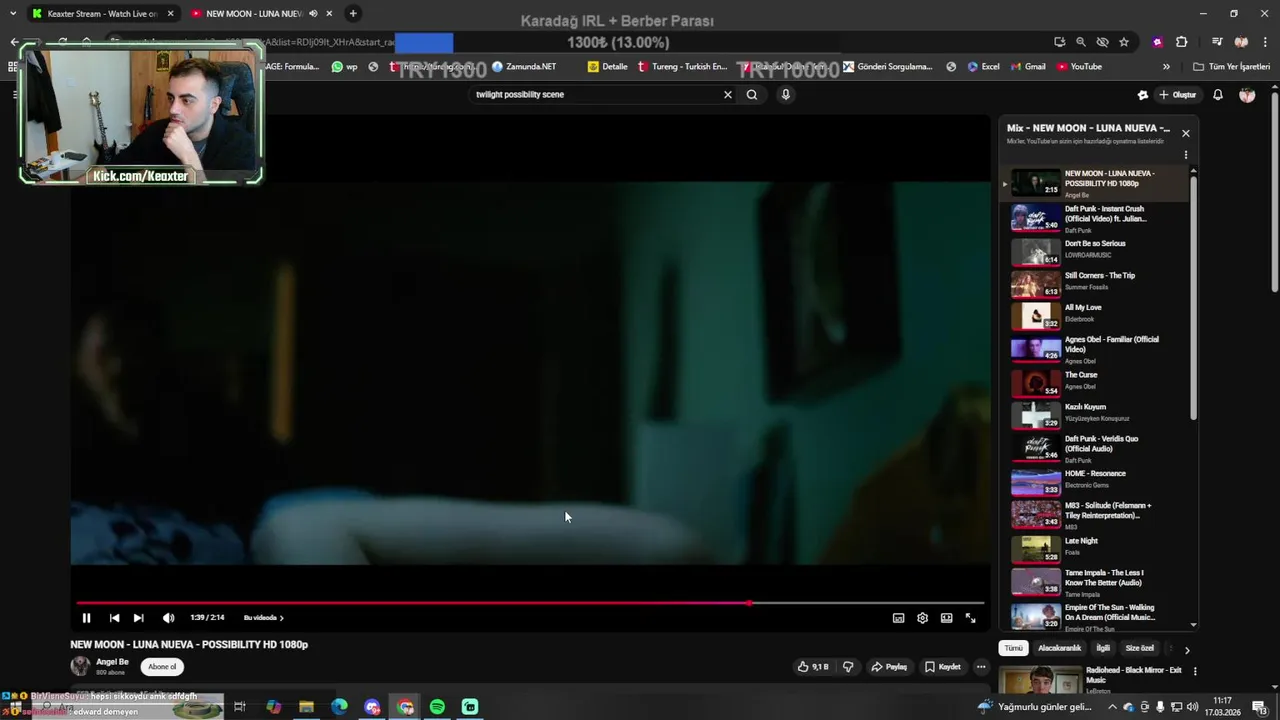
Task: Play 'Kazılı Kuyum' in the playlist
Action: point(1097,414)
